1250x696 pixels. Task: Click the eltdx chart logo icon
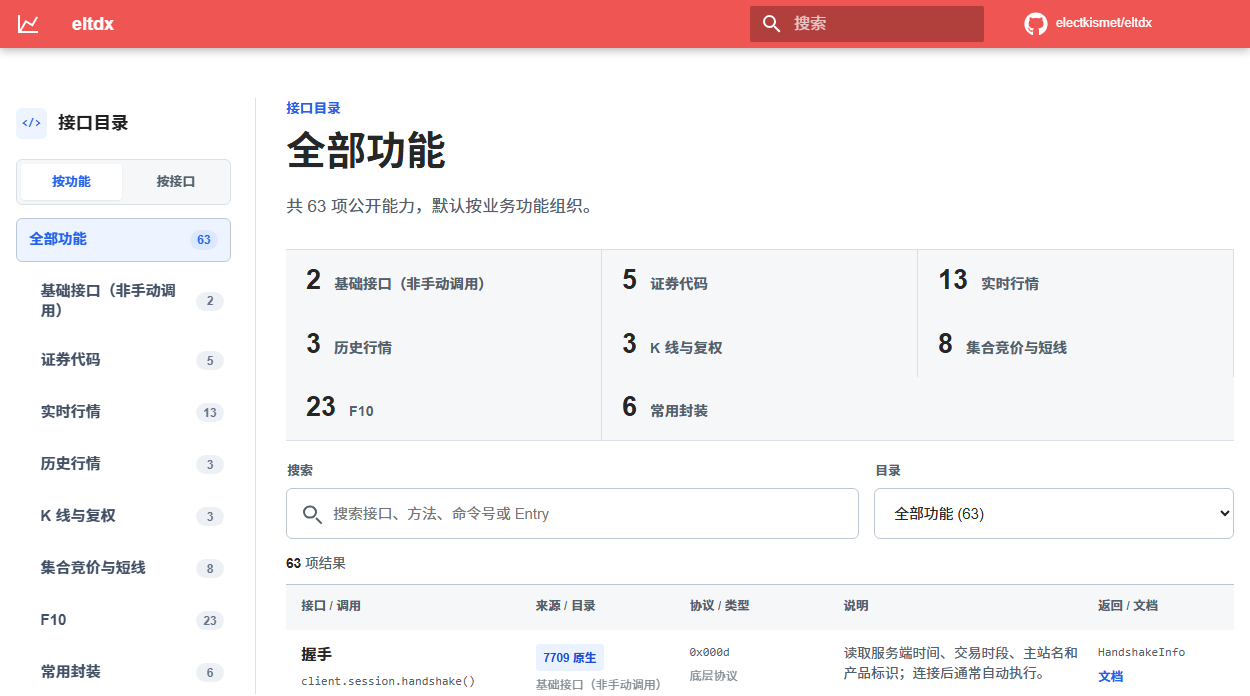[x=28, y=23]
